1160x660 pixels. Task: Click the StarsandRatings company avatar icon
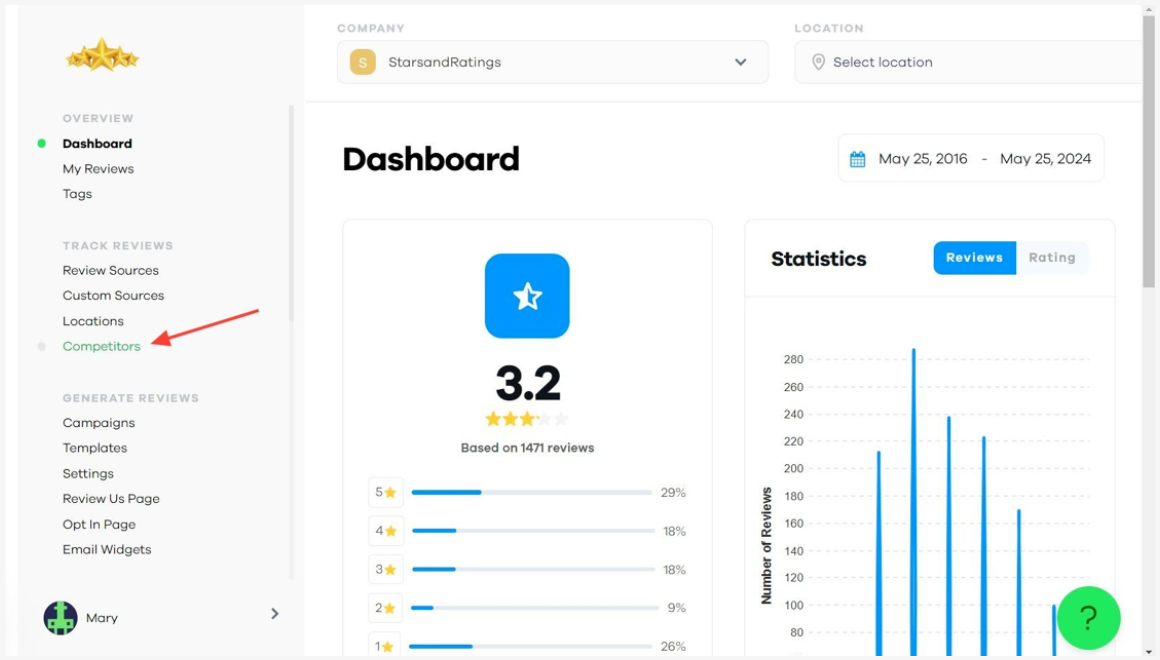pos(362,62)
